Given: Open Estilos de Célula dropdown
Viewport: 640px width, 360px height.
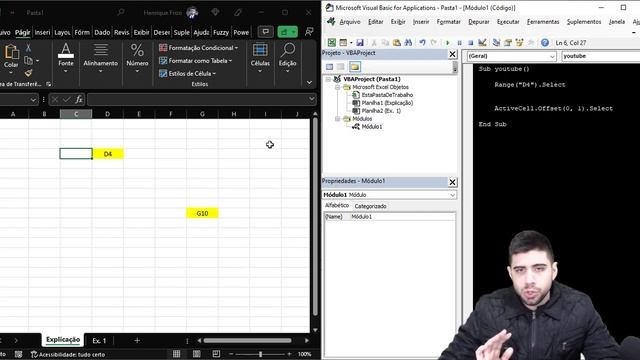Looking at the screenshot, I should pos(187,73).
